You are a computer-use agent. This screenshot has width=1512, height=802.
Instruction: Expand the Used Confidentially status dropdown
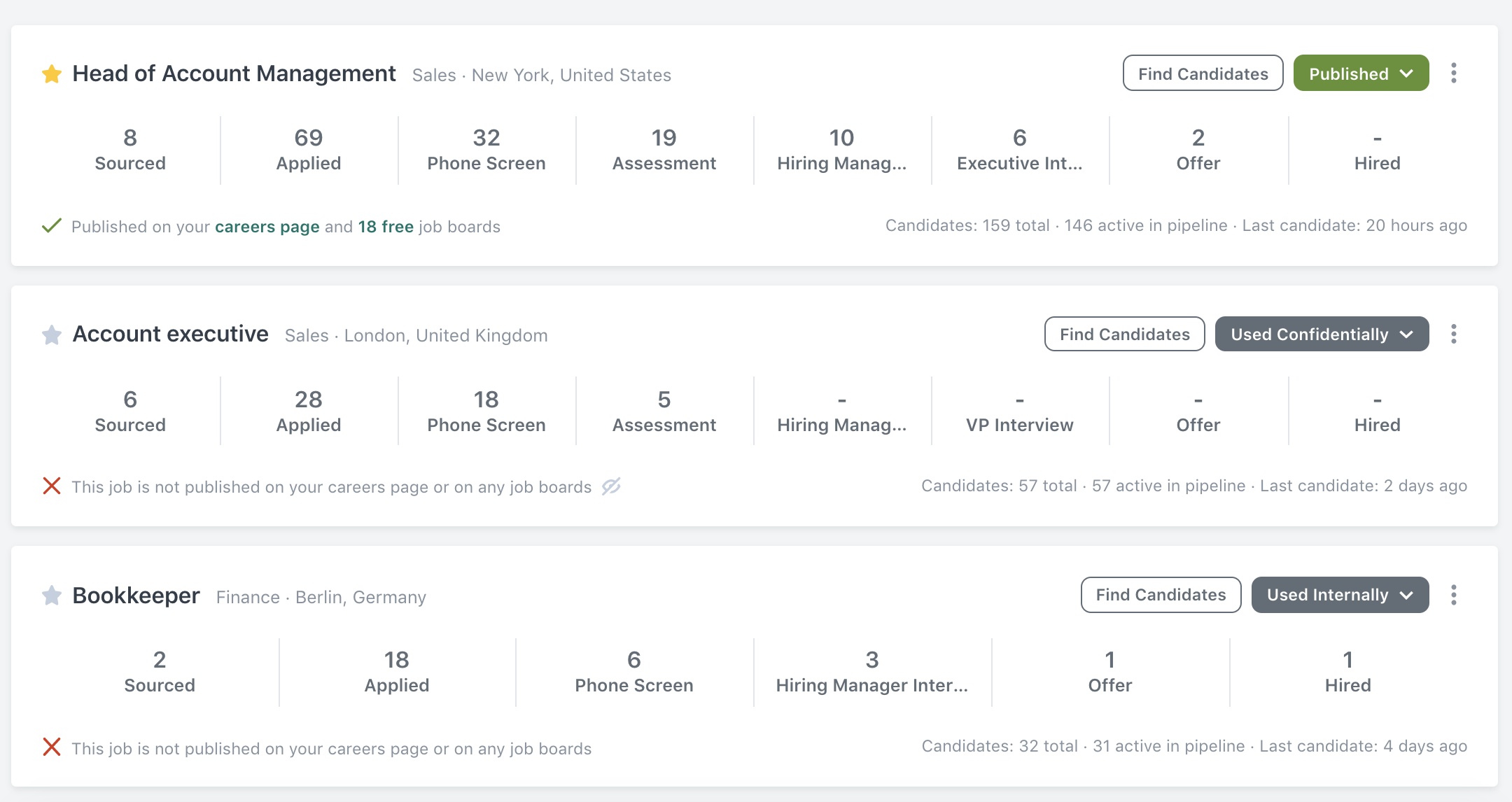pos(1322,334)
